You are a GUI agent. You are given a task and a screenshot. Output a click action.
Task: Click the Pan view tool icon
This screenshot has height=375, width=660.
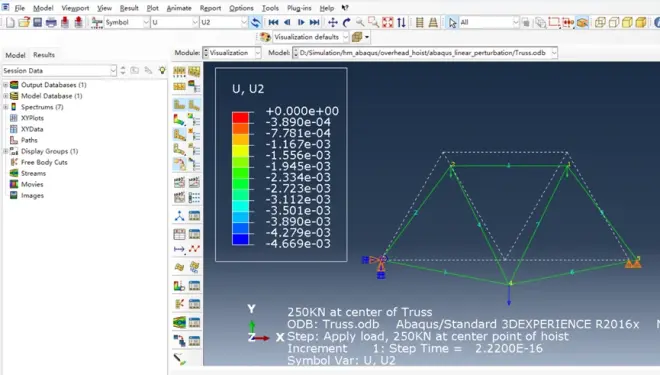click(x=333, y=22)
